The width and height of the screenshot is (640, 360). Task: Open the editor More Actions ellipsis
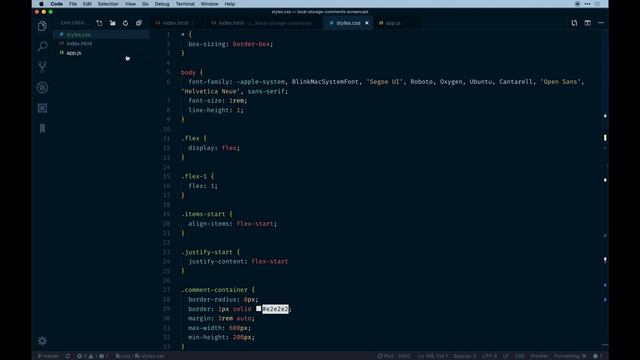tap(601, 23)
